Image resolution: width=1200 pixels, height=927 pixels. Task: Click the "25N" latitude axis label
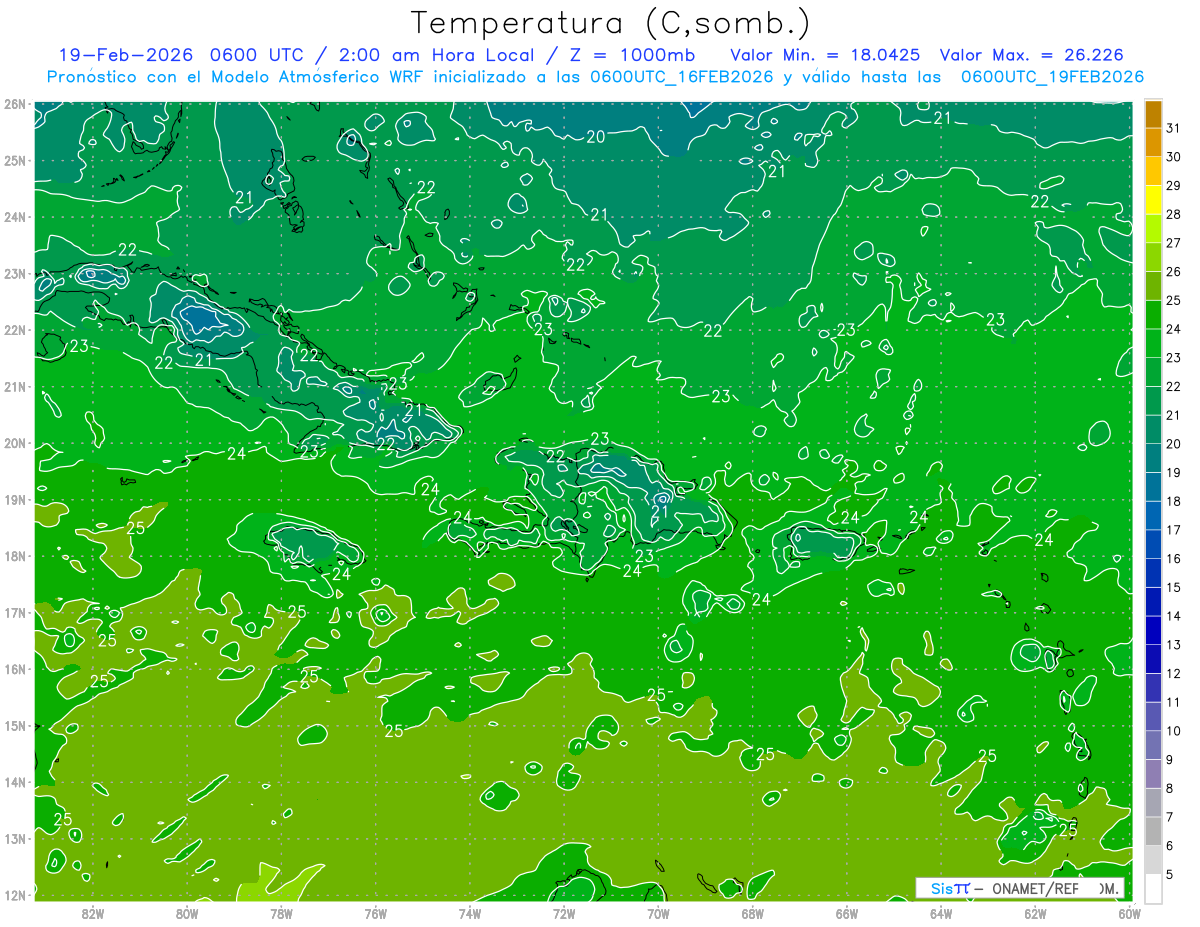[14, 160]
